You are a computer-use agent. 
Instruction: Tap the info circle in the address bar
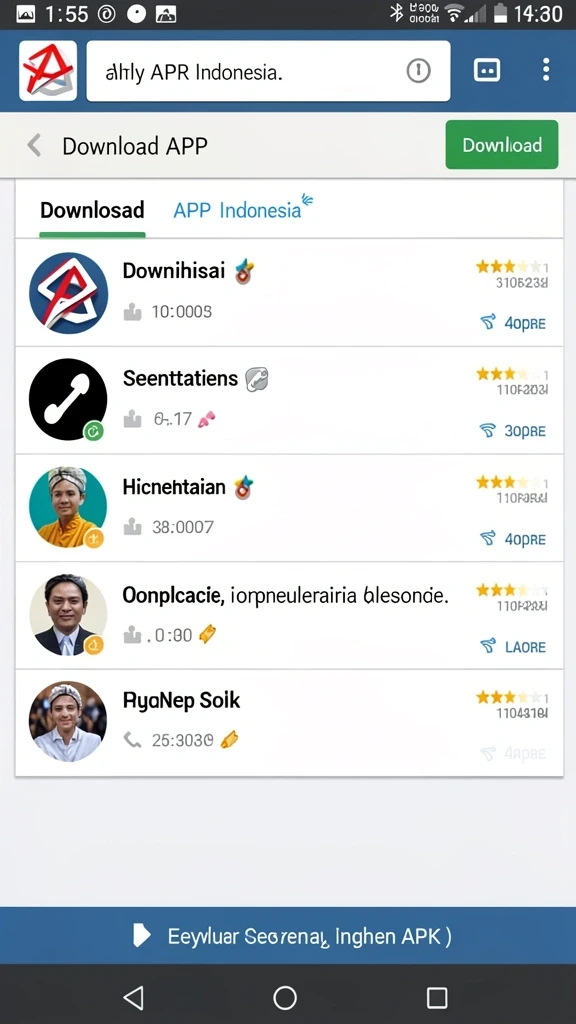pyautogui.click(x=419, y=71)
